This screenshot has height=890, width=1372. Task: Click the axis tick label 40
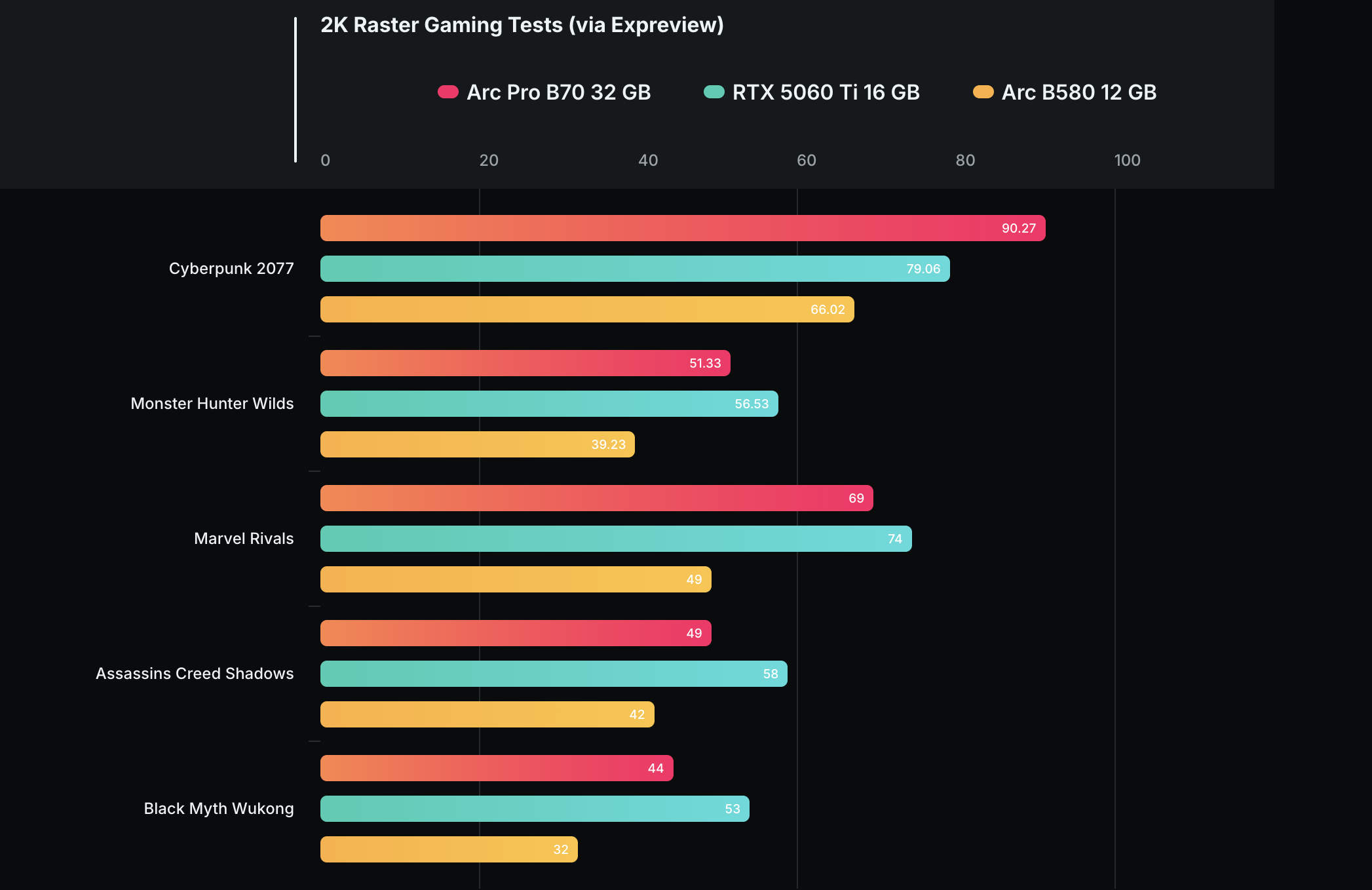pos(648,161)
